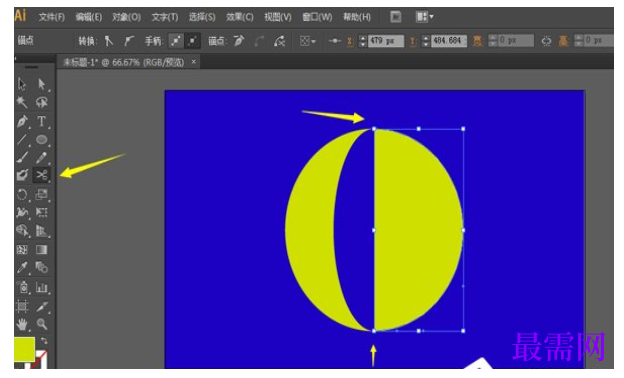Screen dimensions: 624x378
Task: Select the Scissors tool
Action: [42, 175]
